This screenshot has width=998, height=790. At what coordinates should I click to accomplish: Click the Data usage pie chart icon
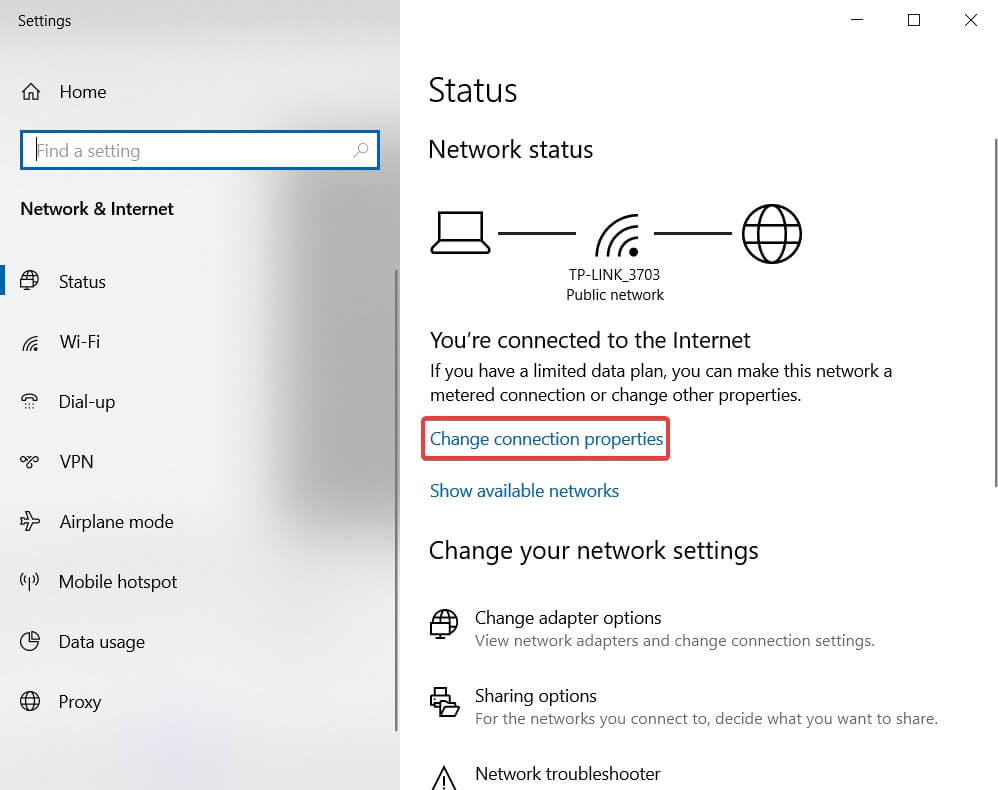click(29, 641)
